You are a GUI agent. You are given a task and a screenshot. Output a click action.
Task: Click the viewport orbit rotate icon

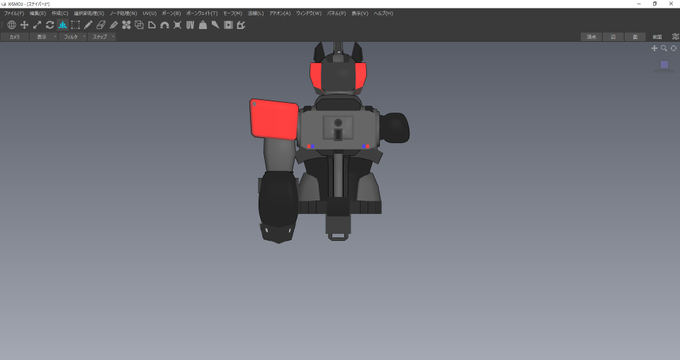(x=673, y=48)
